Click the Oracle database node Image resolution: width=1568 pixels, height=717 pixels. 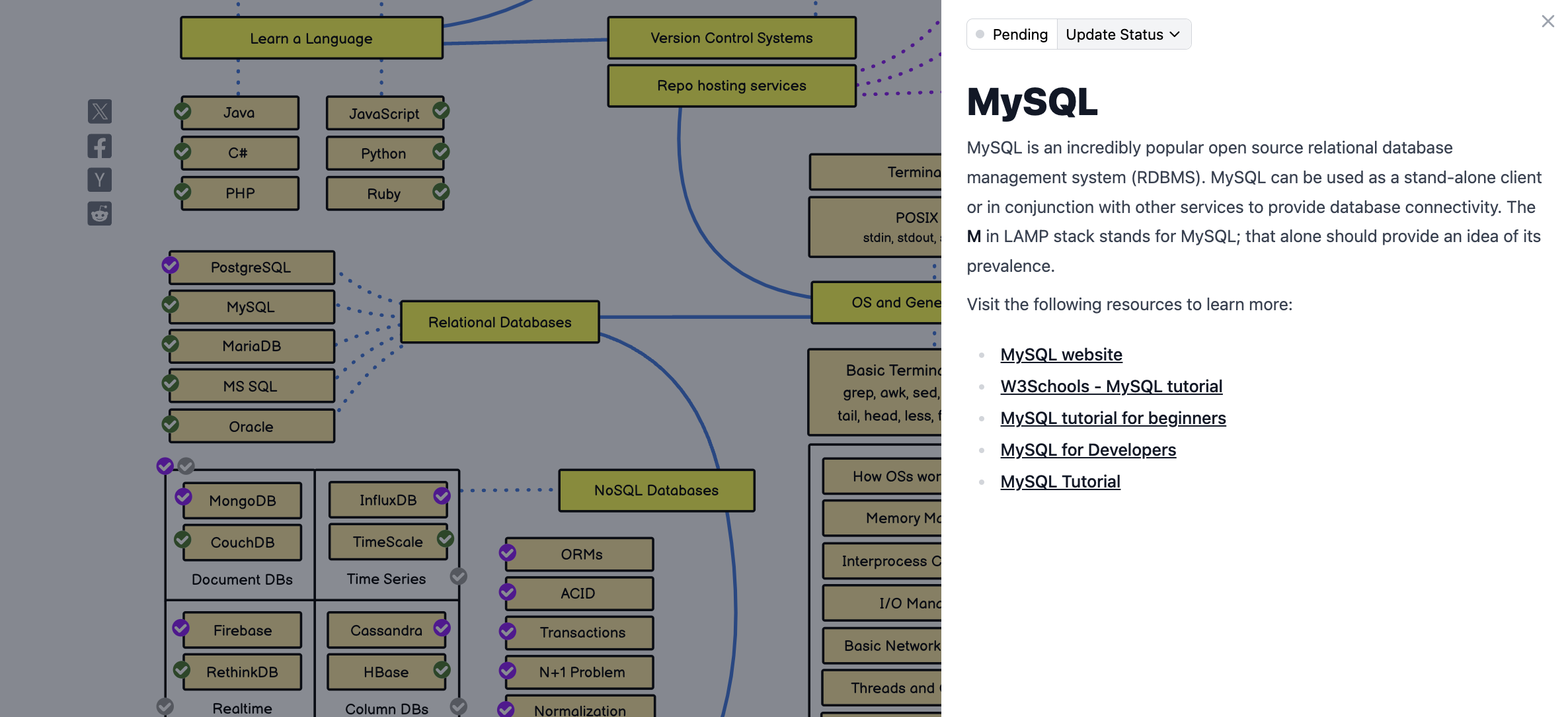[251, 427]
